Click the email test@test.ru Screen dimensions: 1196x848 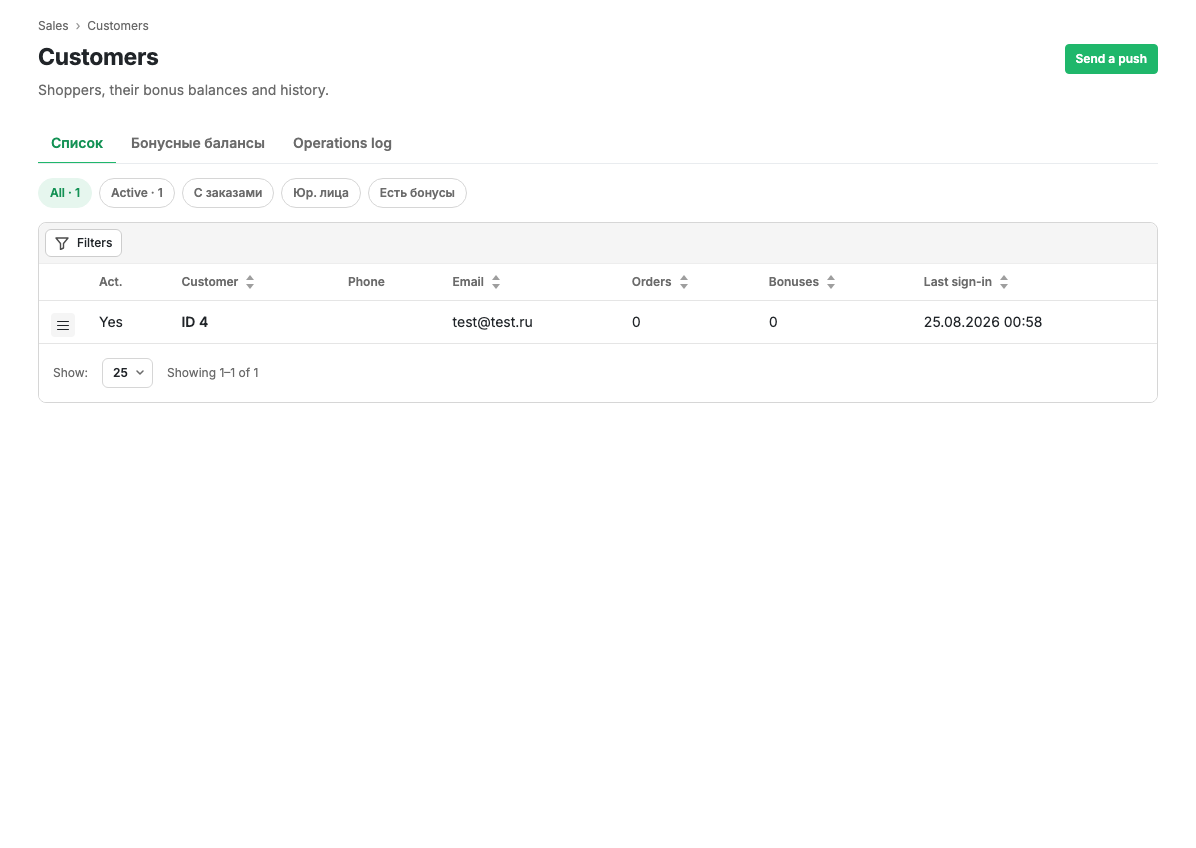click(492, 322)
